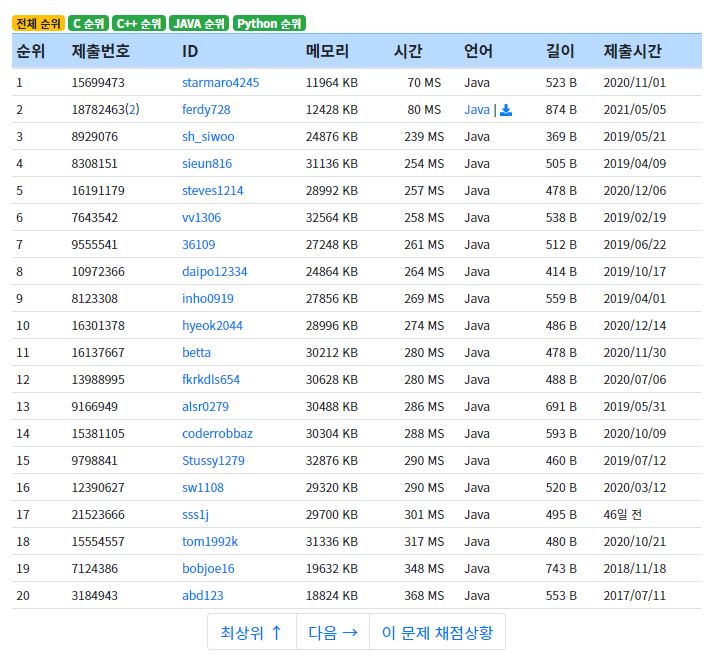
Task: Open ferdy728 user profile
Action: pyautogui.click(x=206, y=110)
